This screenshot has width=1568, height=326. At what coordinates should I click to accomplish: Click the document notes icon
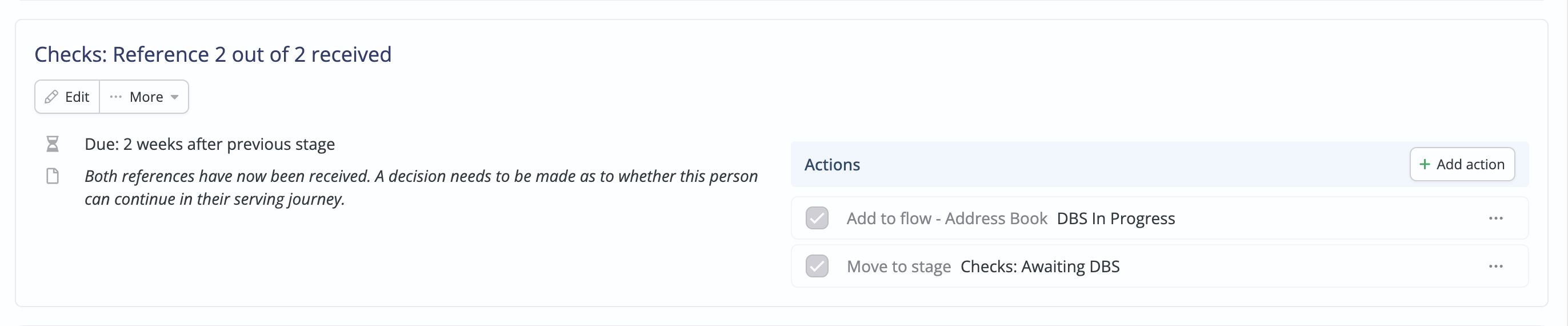click(x=53, y=176)
